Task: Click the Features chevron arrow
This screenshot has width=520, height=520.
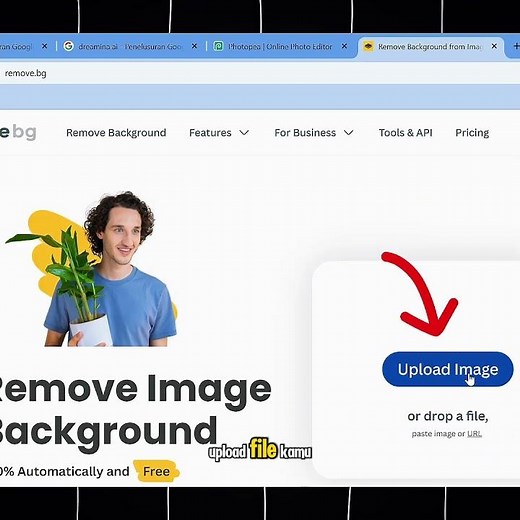Action: [244, 133]
